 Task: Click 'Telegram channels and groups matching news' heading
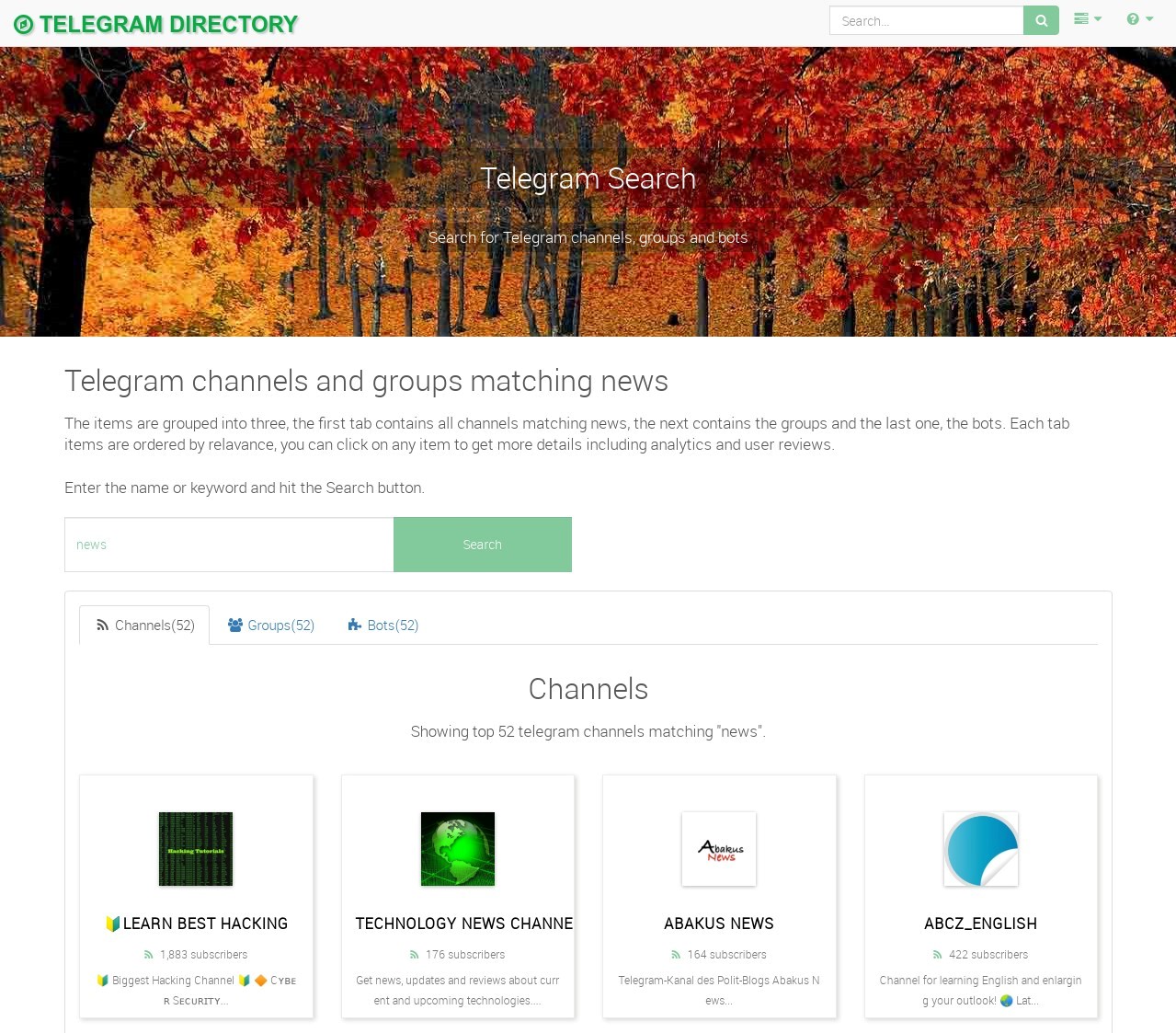366,381
